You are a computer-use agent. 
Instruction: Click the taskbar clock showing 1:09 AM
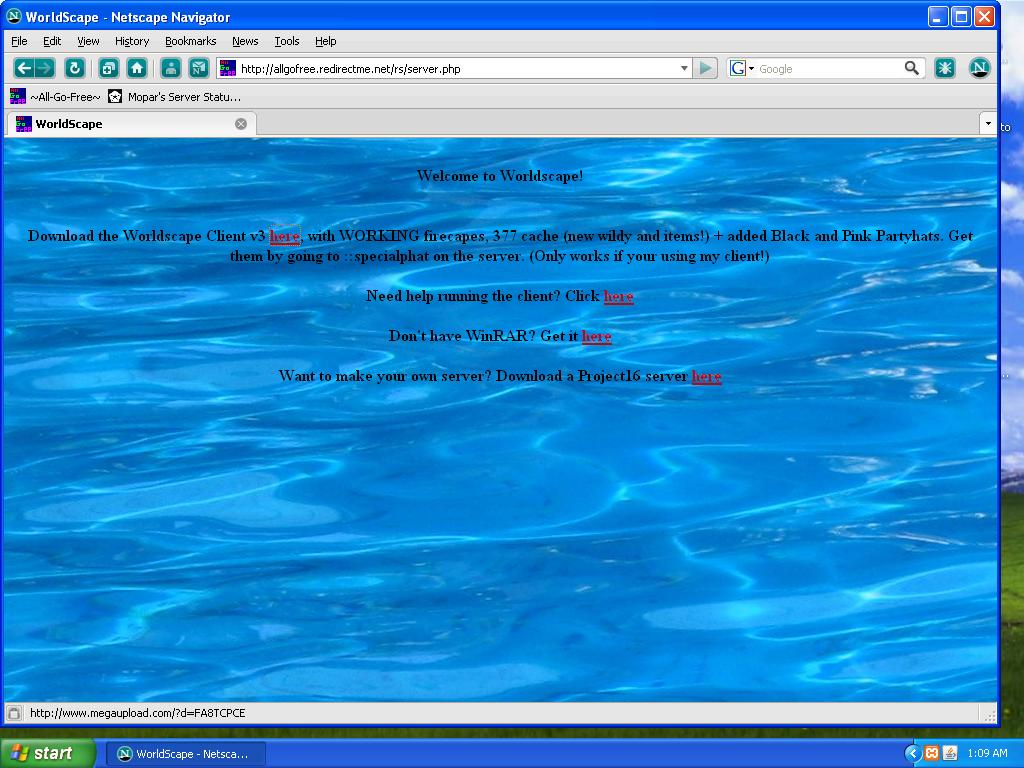pos(987,753)
